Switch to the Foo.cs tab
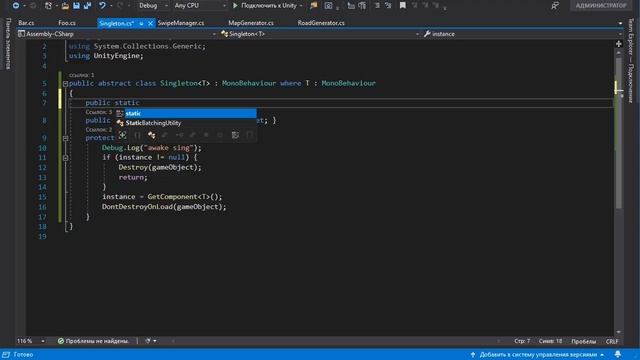Viewport: 640px width, 360px height. 67,23
